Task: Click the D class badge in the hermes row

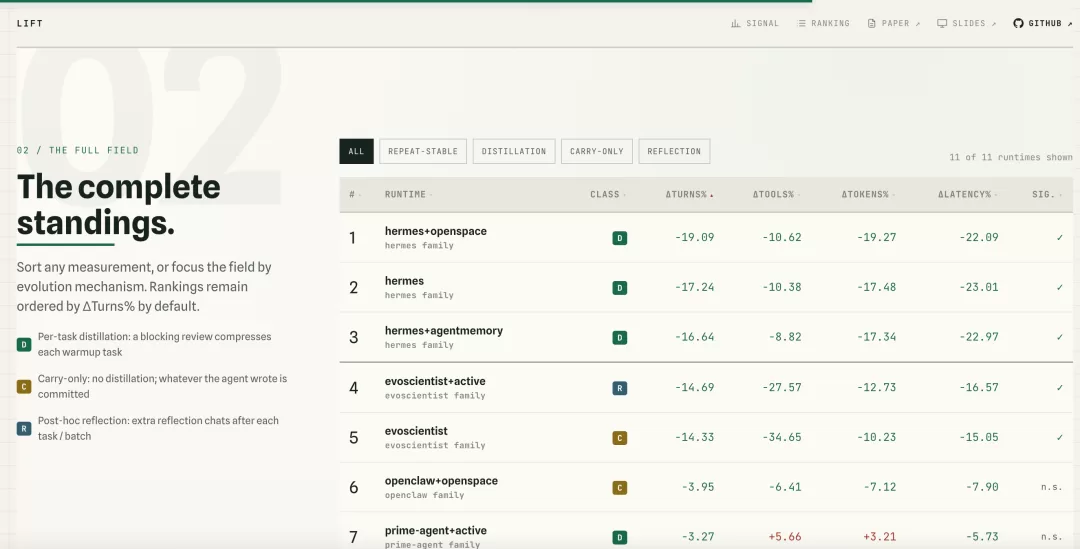Action: 620,288
